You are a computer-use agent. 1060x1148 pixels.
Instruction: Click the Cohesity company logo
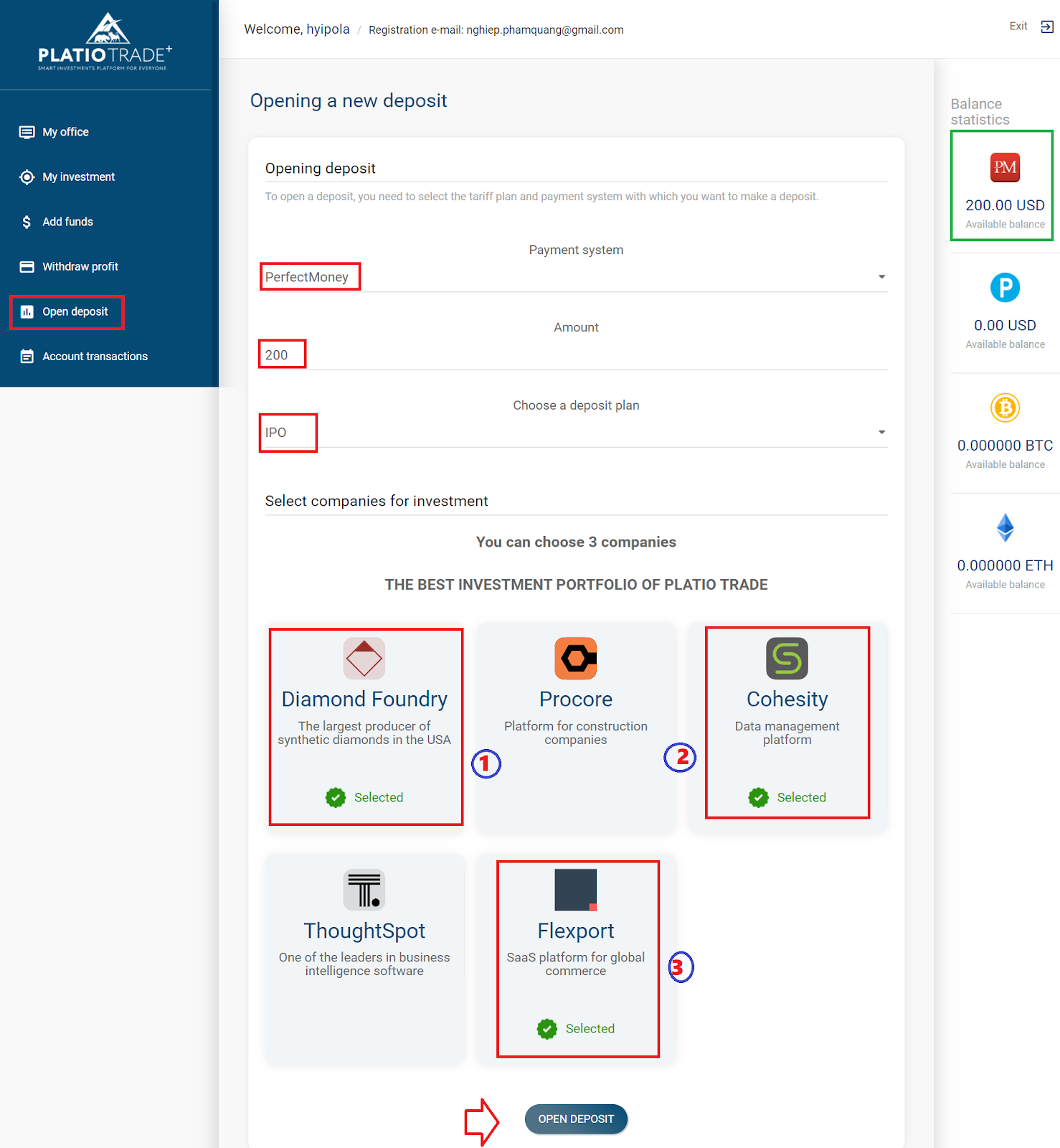coord(787,658)
